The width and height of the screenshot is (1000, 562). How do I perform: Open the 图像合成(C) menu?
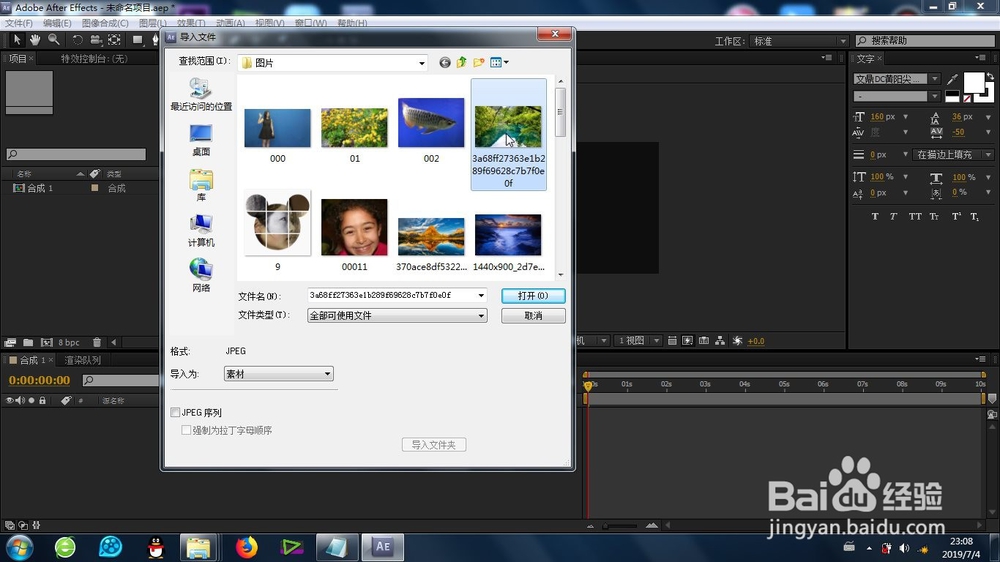(105, 23)
